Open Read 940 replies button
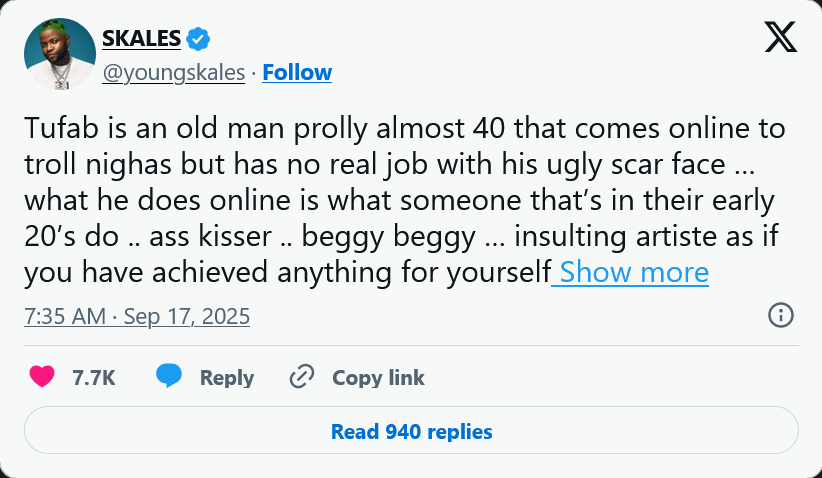This screenshot has width=822, height=478. (x=411, y=432)
